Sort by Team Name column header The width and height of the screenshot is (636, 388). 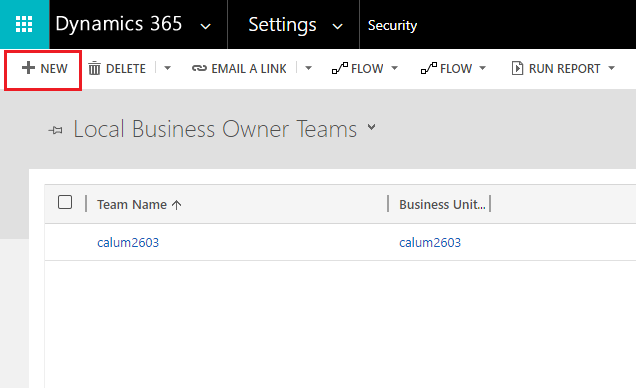(x=132, y=204)
